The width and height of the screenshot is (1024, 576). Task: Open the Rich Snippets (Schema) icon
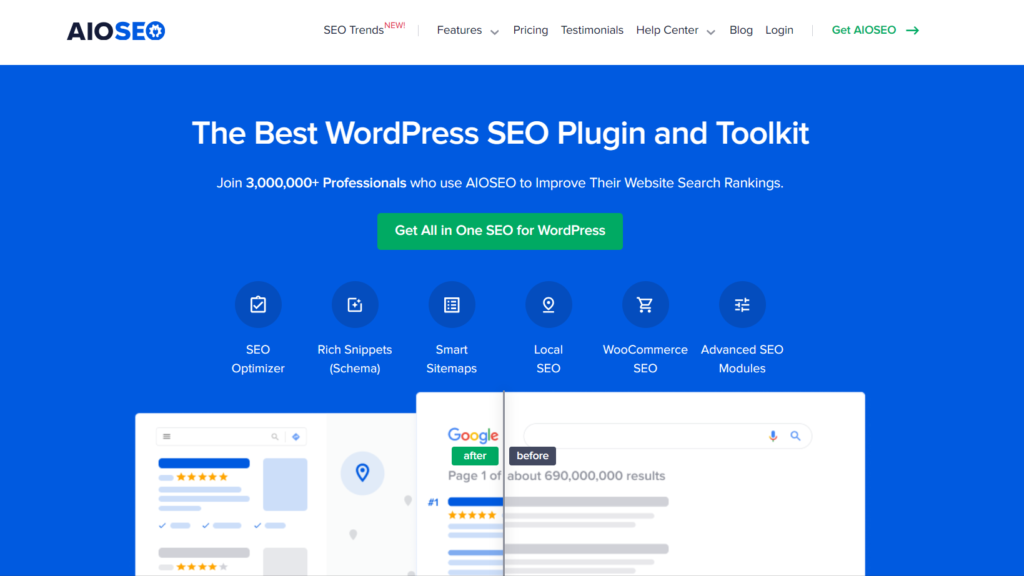355,304
